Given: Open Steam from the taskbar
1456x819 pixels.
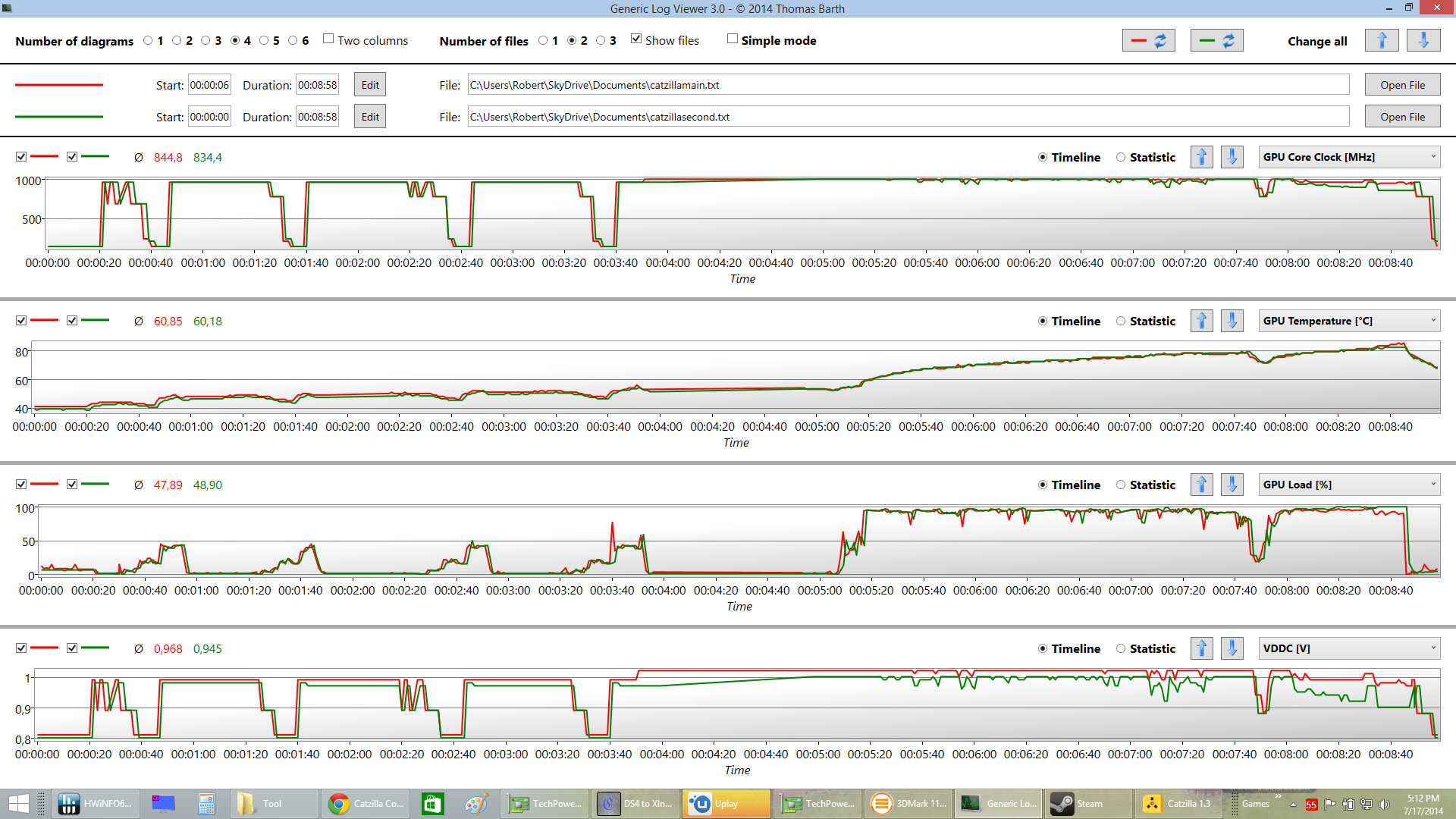Looking at the screenshot, I should point(1088,804).
